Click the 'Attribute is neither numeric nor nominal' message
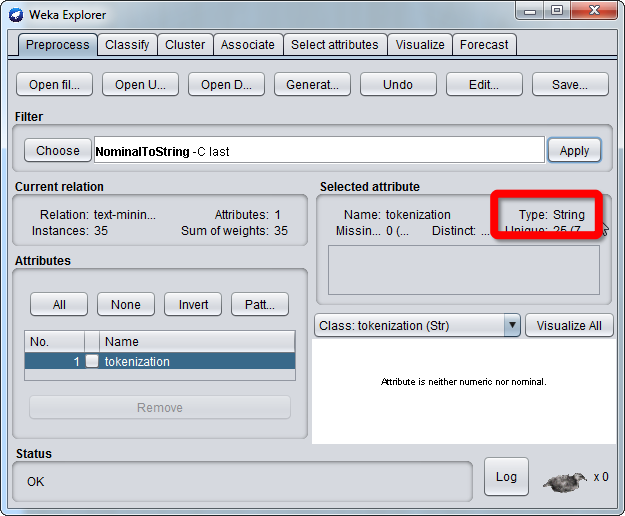The width and height of the screenshot is (625, 516). coord(464,382)
